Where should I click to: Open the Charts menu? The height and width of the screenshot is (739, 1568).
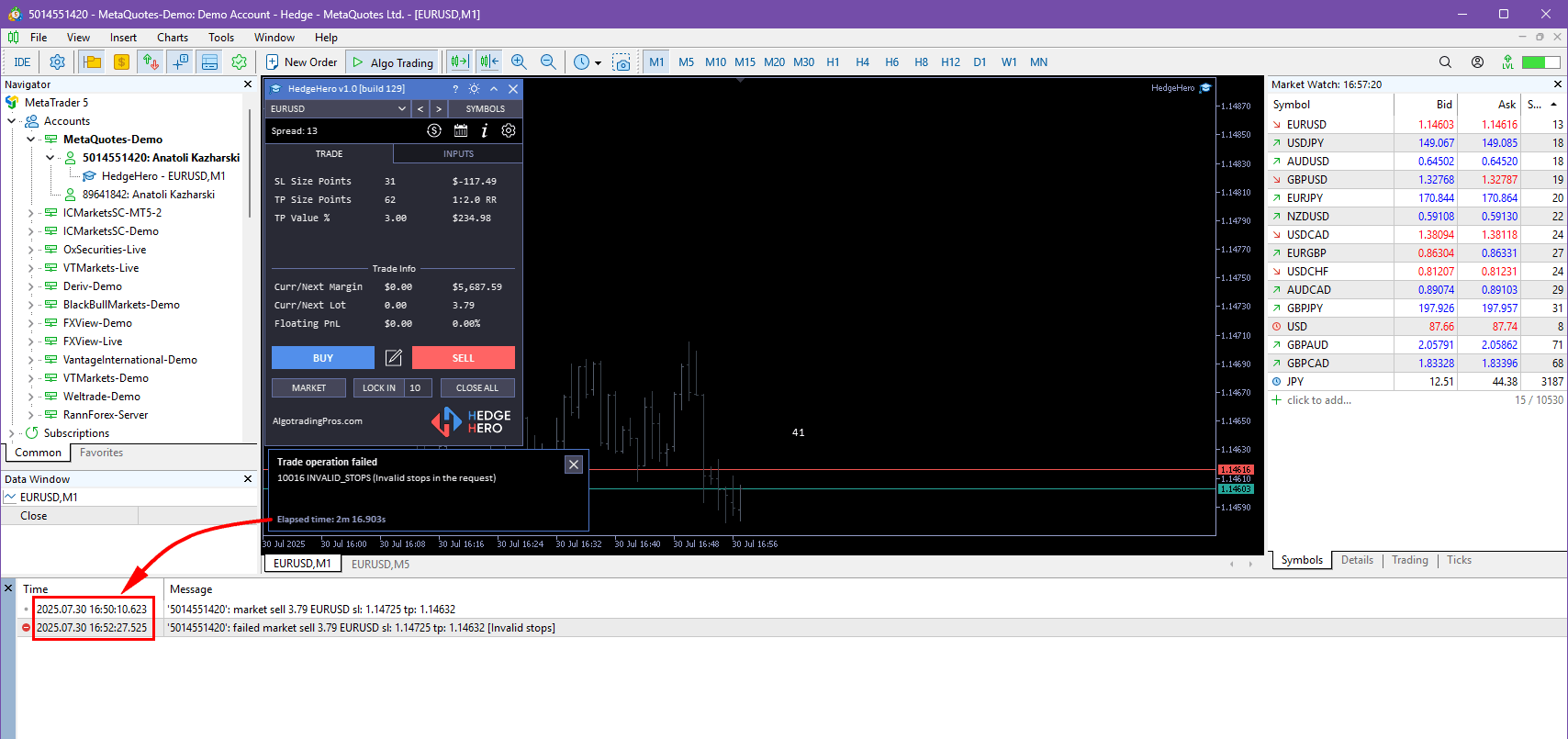coord(173,38)
